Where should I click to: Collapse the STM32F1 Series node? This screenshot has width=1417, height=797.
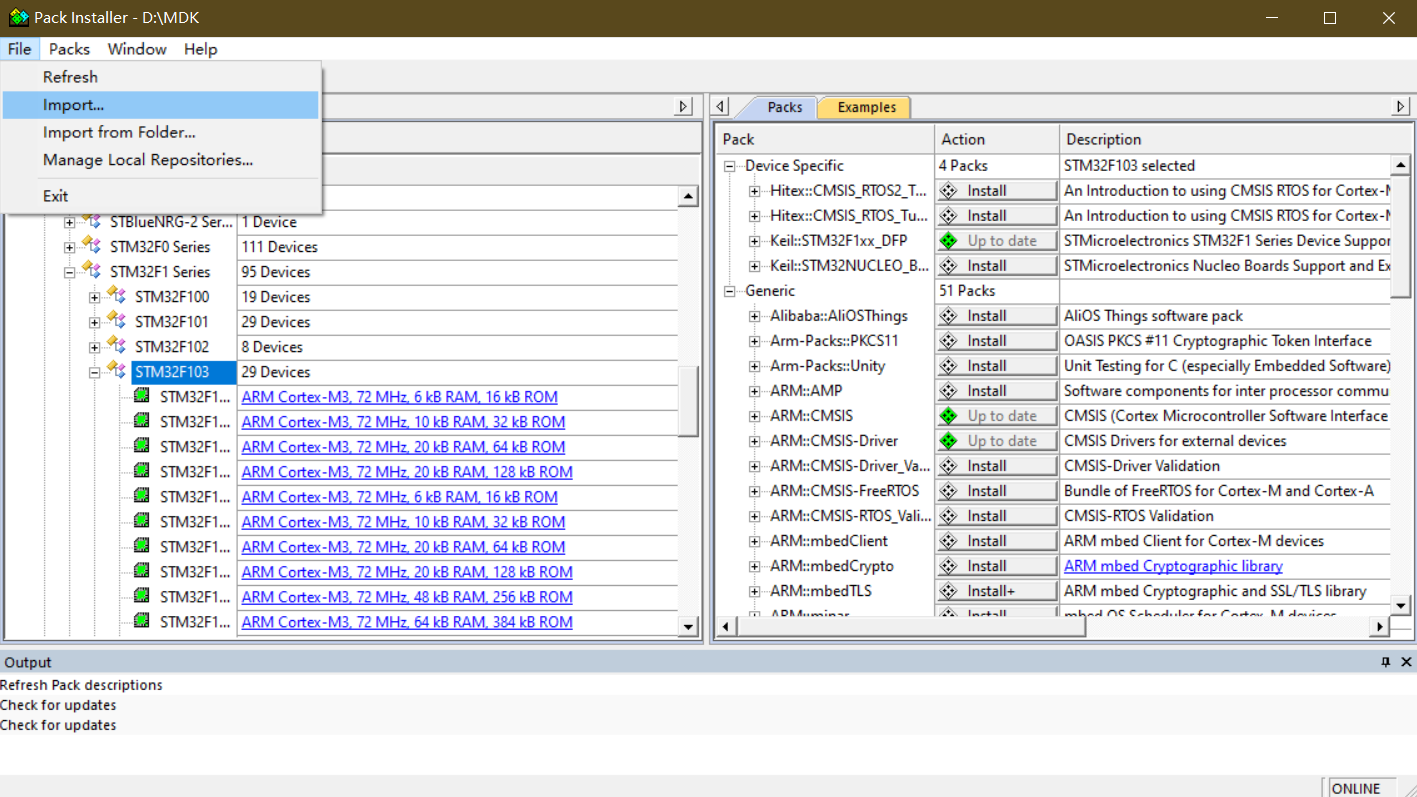(x=70, y=272)
